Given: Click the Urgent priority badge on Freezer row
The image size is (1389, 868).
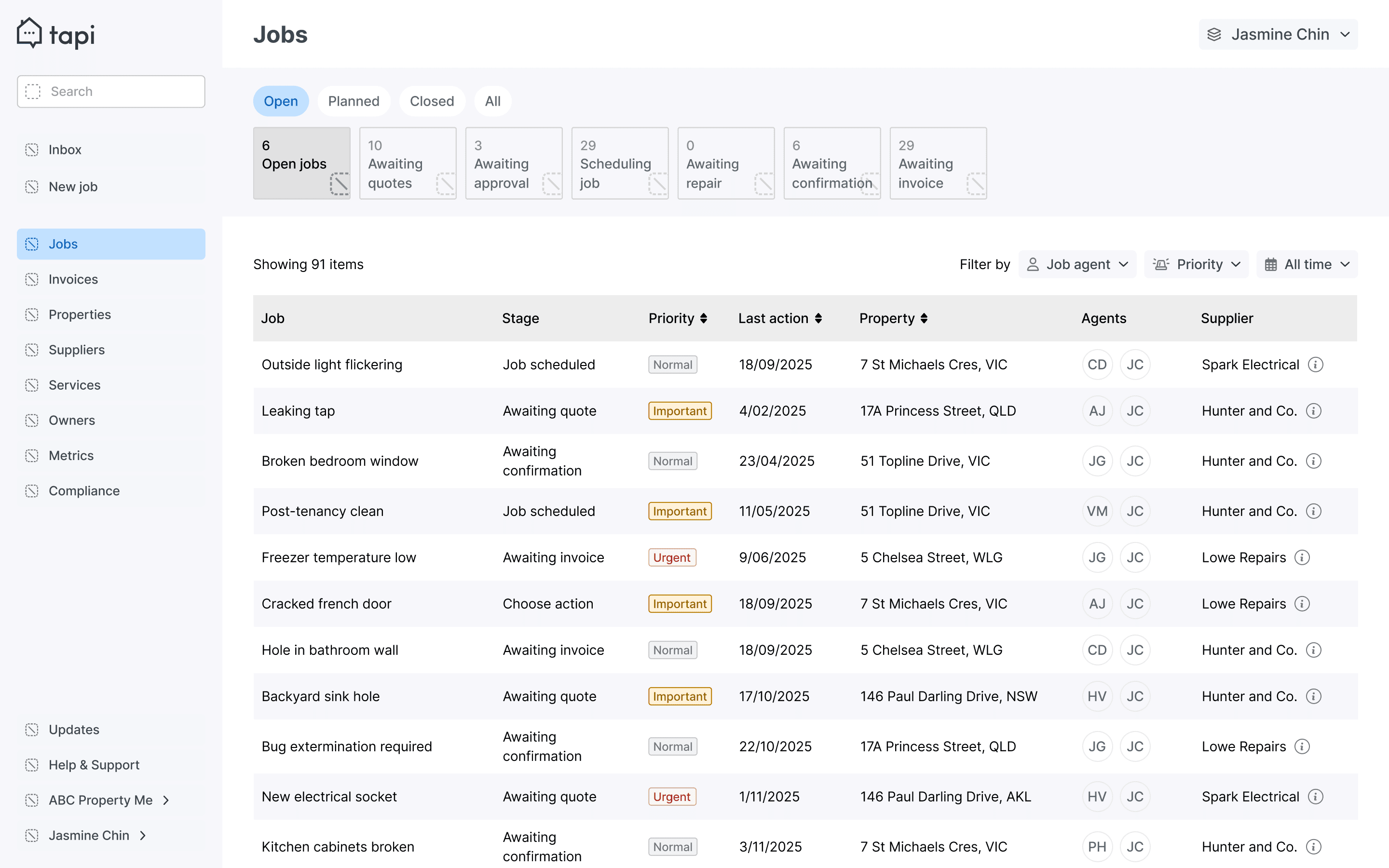Looking at the screenshot, I should [671, 557].
